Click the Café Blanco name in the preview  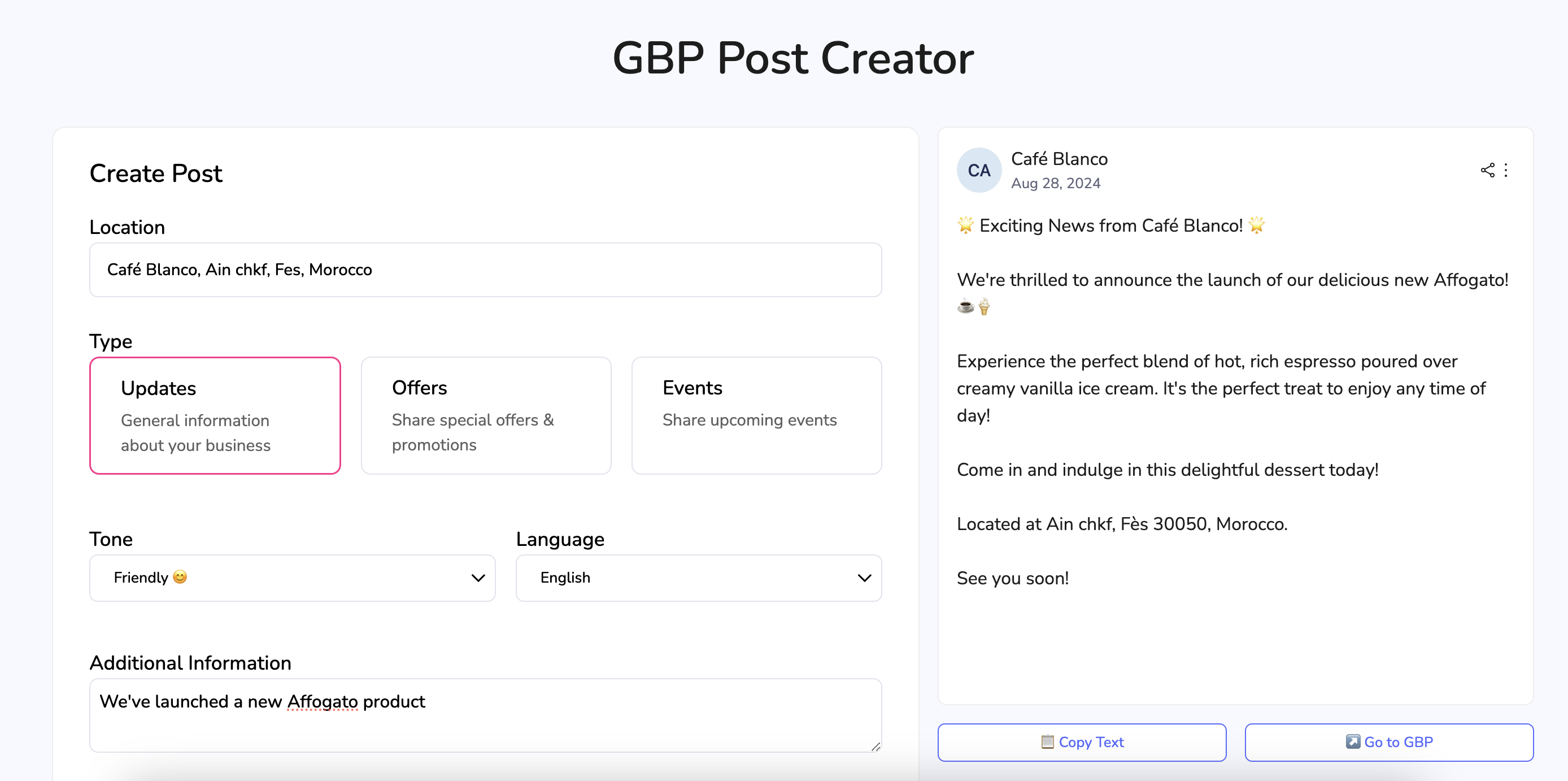(1059, 158)
